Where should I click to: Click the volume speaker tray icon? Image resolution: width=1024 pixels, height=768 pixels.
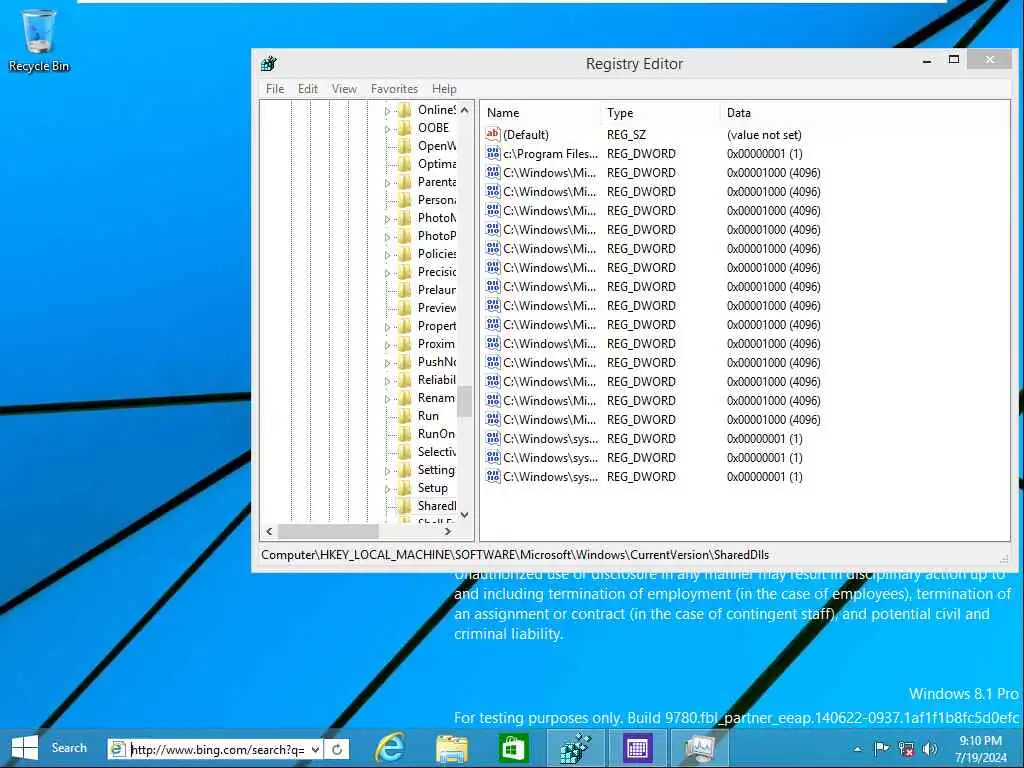click(930, 749)
